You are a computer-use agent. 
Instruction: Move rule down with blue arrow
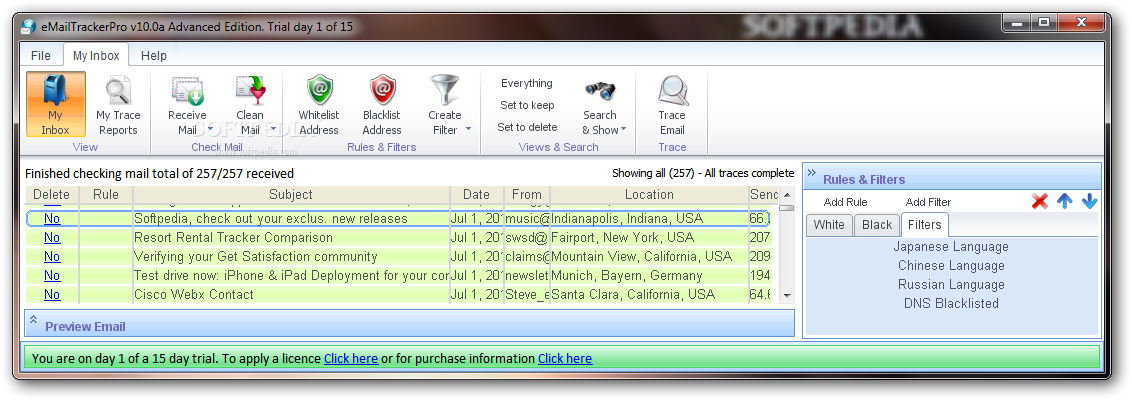(1089, 201)
